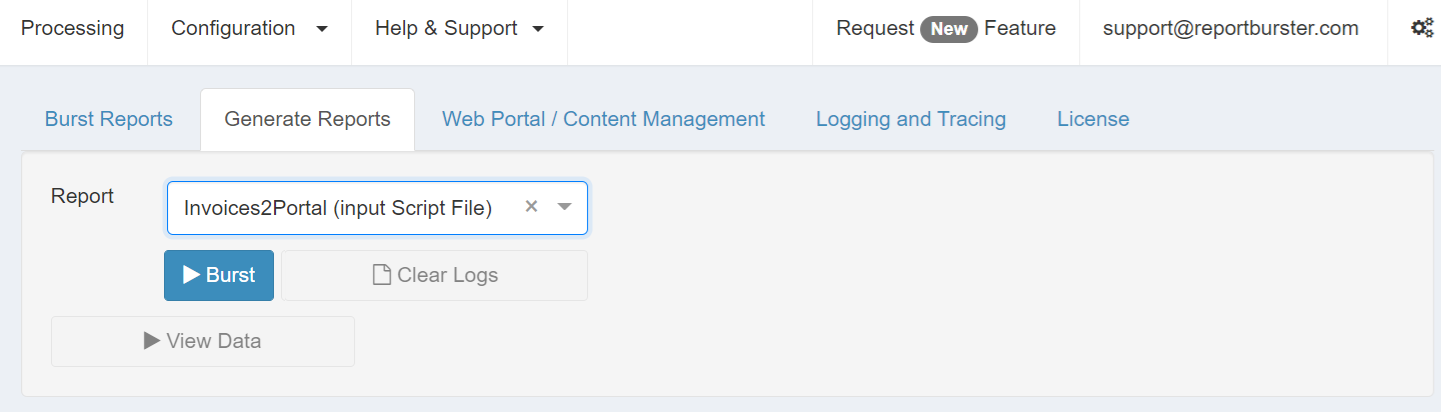
Task: Go to the Logging and Tracing tab
Action: click(x=910, y=119)
